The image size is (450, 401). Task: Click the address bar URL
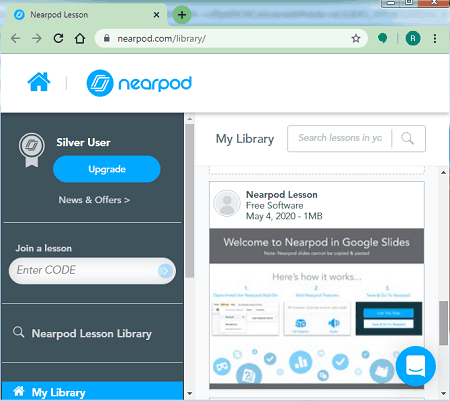pos(162,39)
